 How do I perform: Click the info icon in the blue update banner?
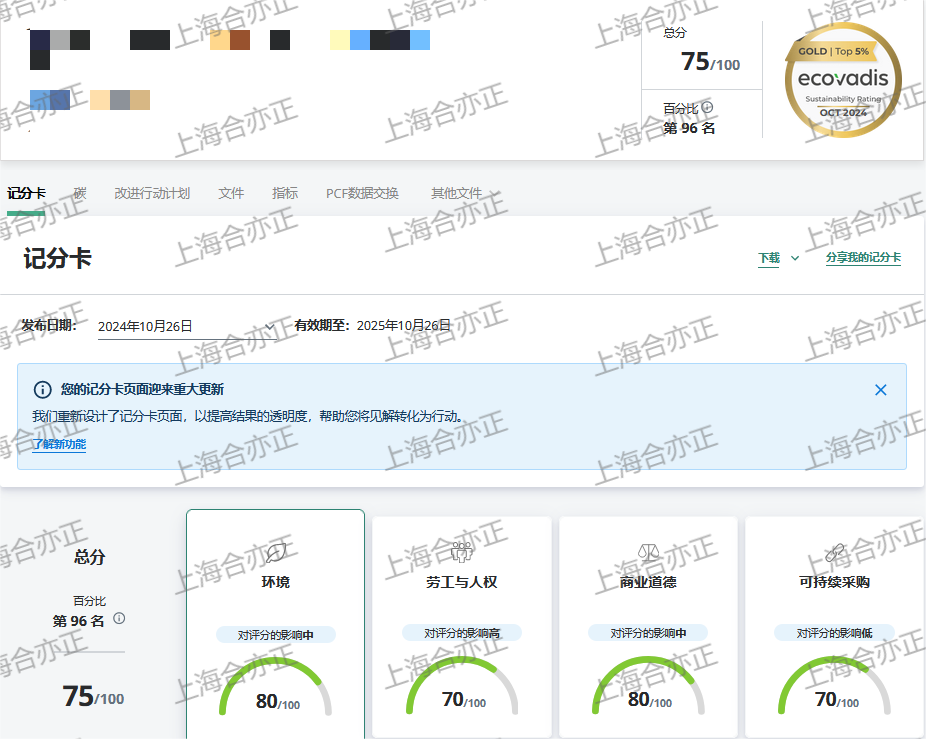[43, 390]
